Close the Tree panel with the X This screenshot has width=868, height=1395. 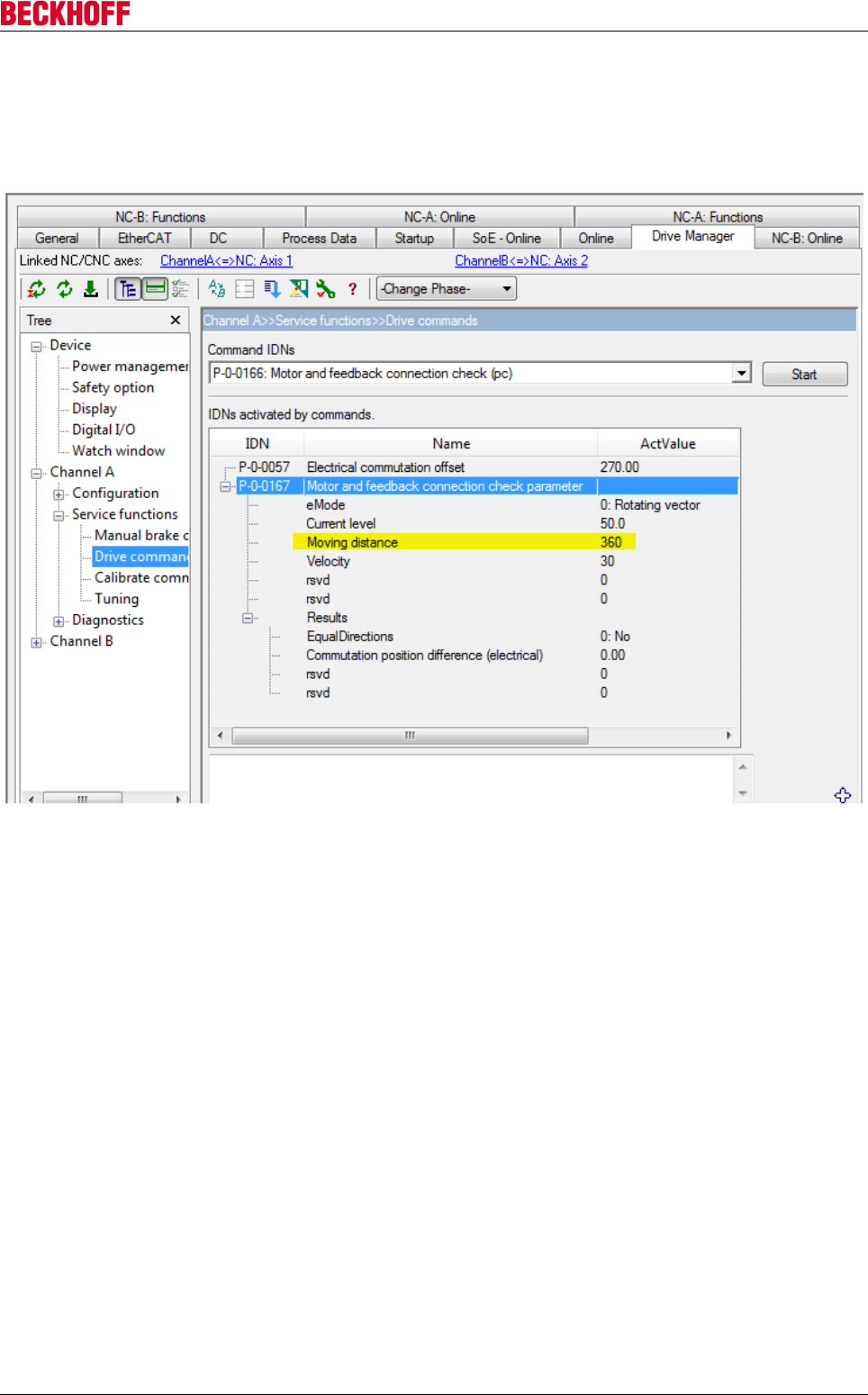click(176, 320)
